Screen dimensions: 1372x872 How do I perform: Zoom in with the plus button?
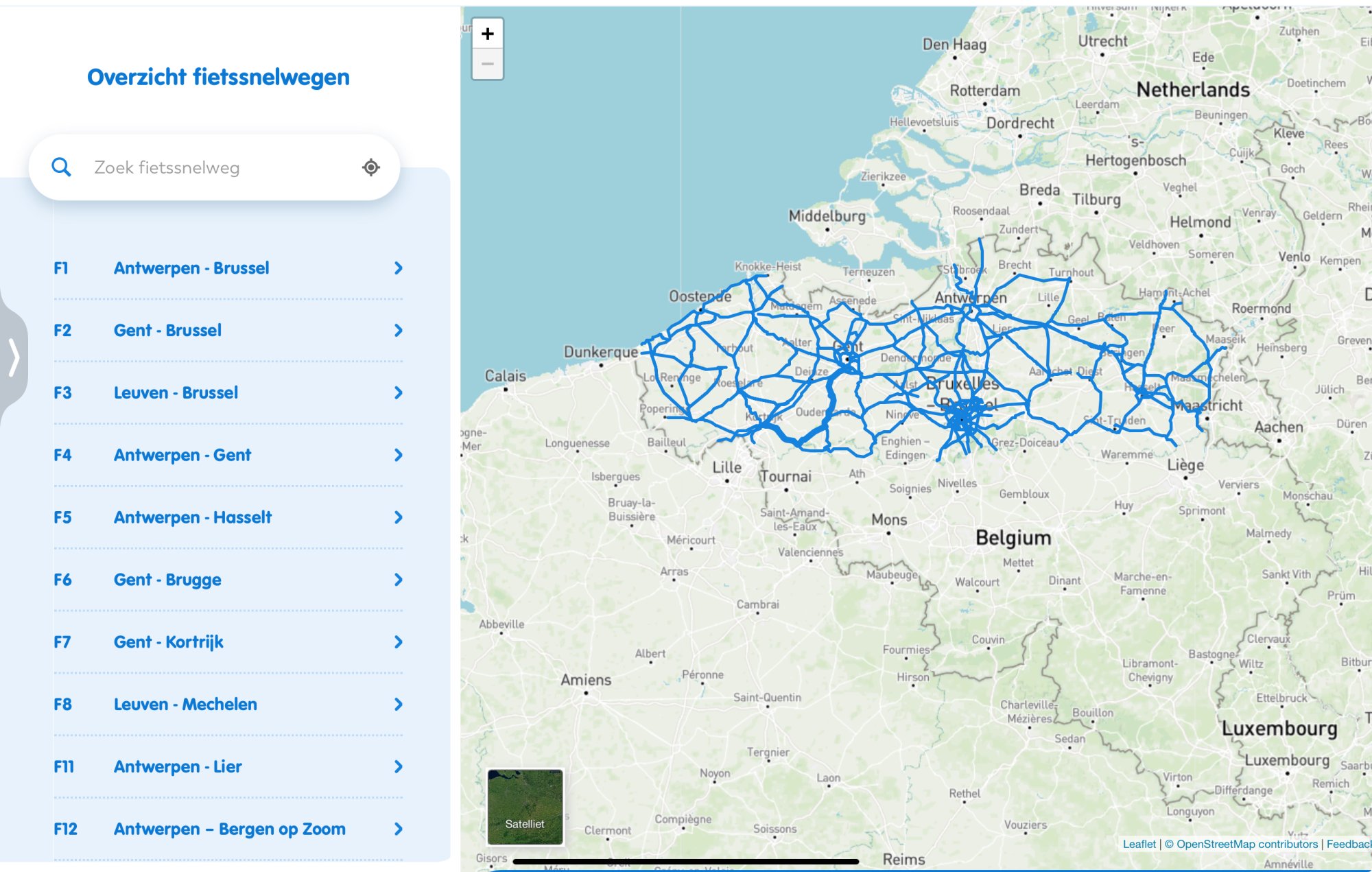[x=488, y=34]
